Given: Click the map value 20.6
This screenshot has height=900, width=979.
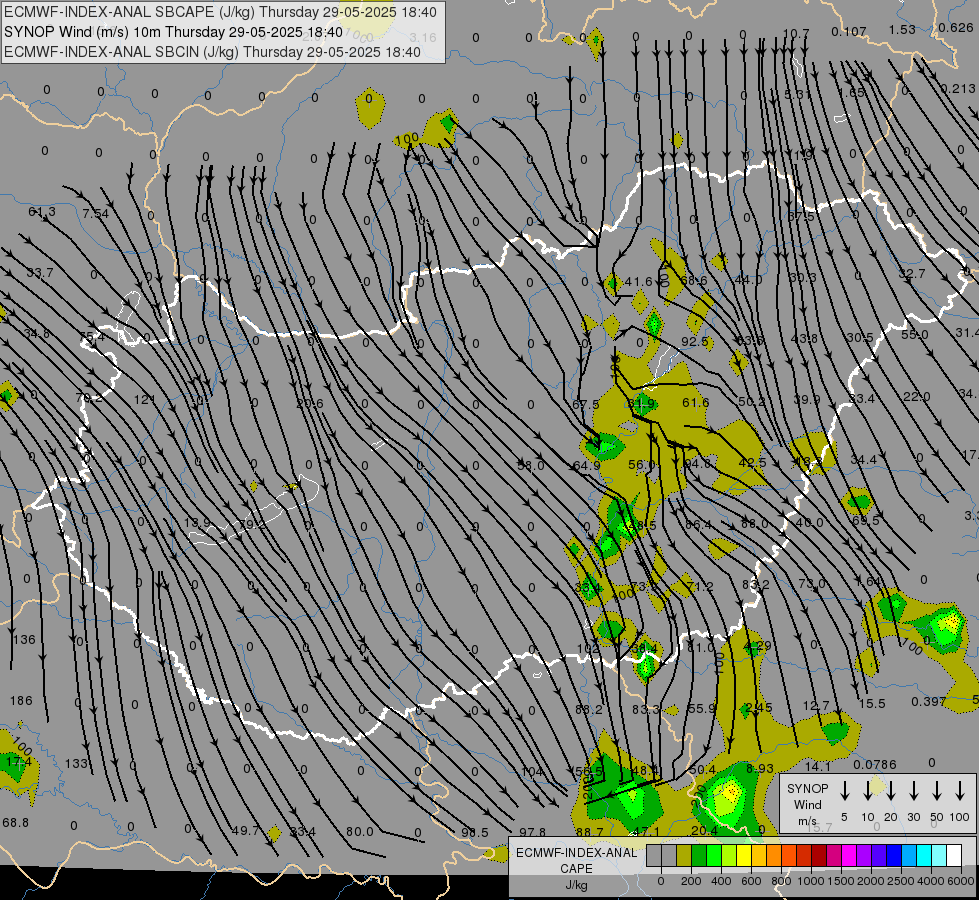Looking at the screenshot, I should tap(310, 403).
